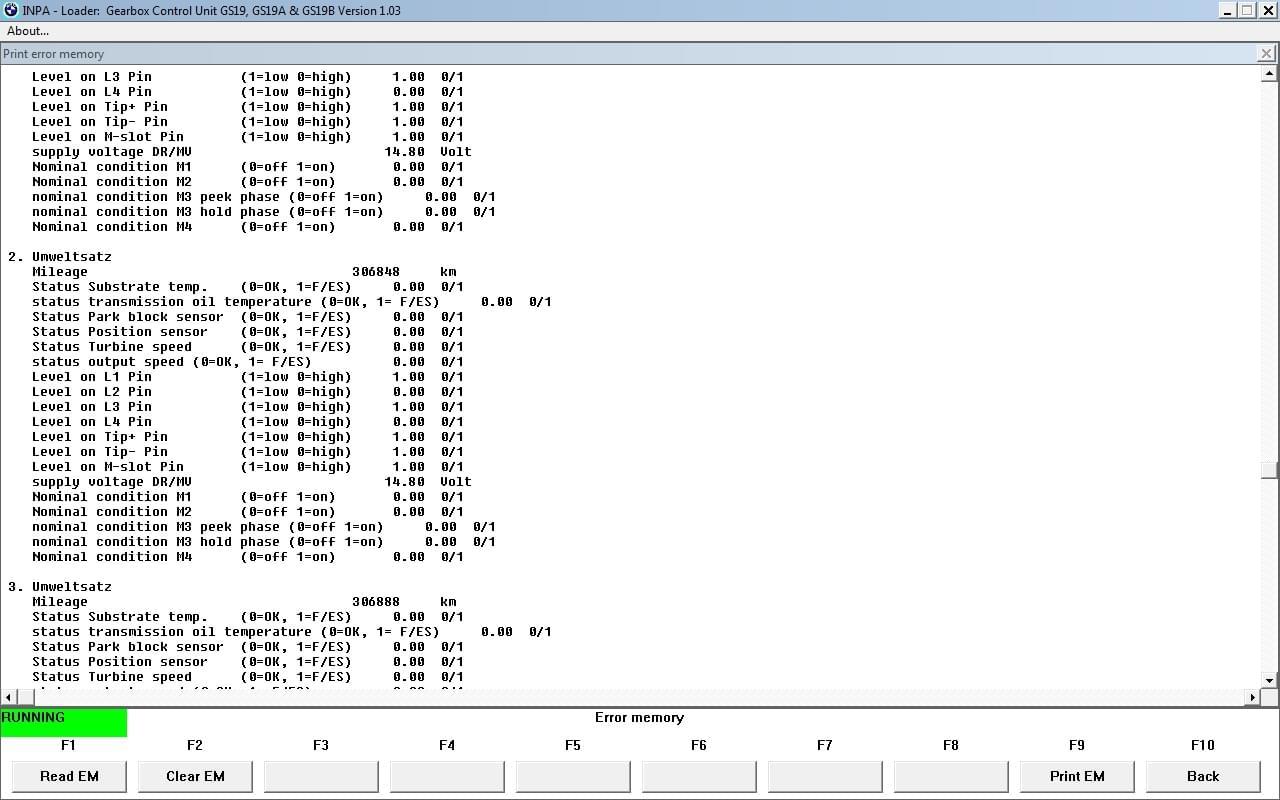
Task: Close the Print error memory panel
Action: (x=1267, y=54)
